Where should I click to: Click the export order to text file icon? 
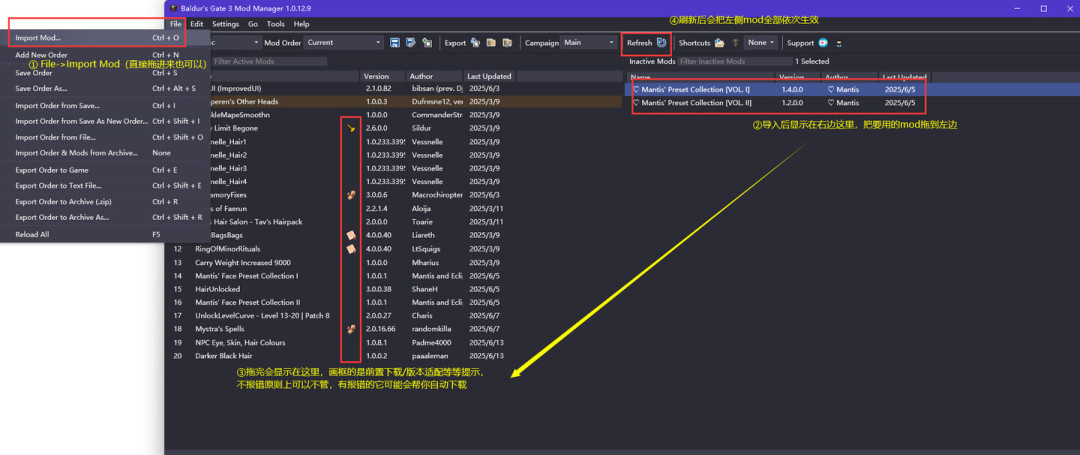coord(491,43)
